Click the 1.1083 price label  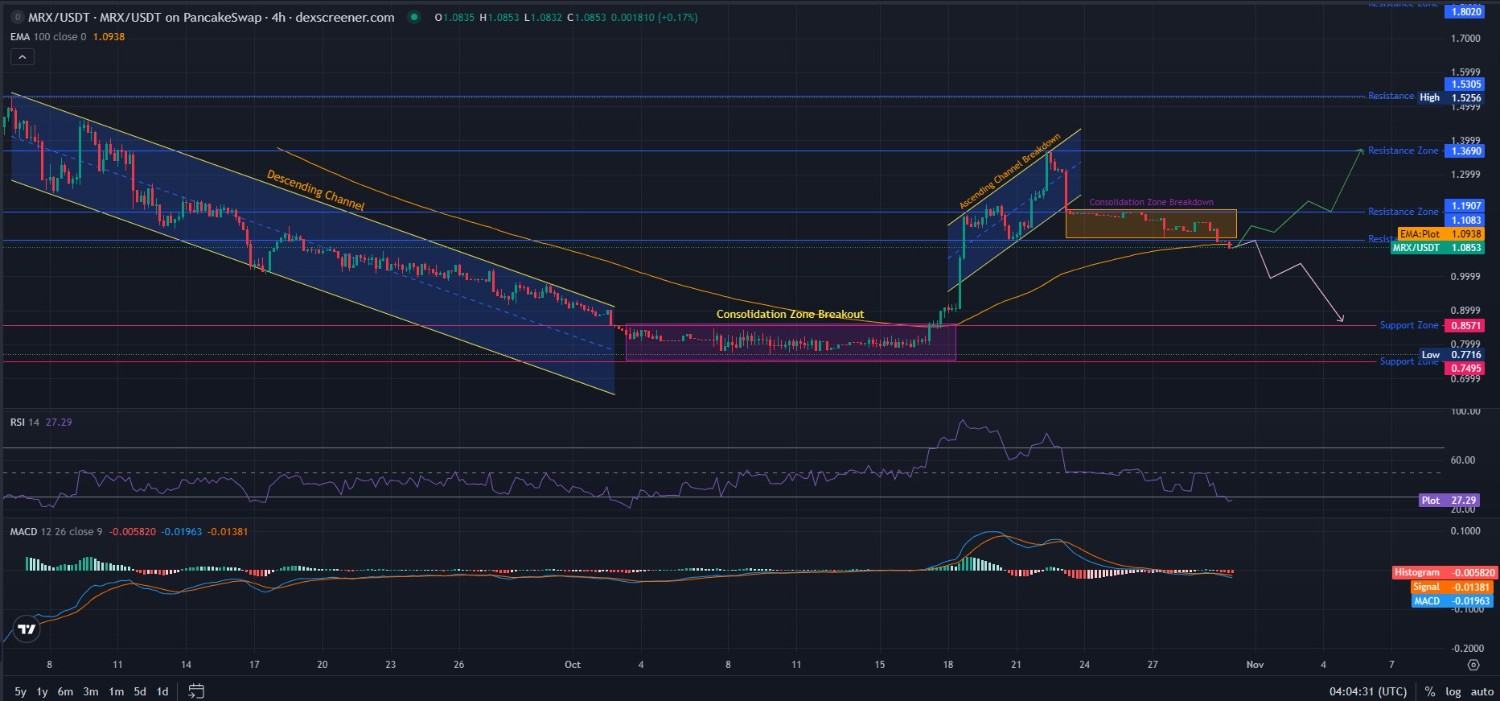click(x=1465, y=219)
